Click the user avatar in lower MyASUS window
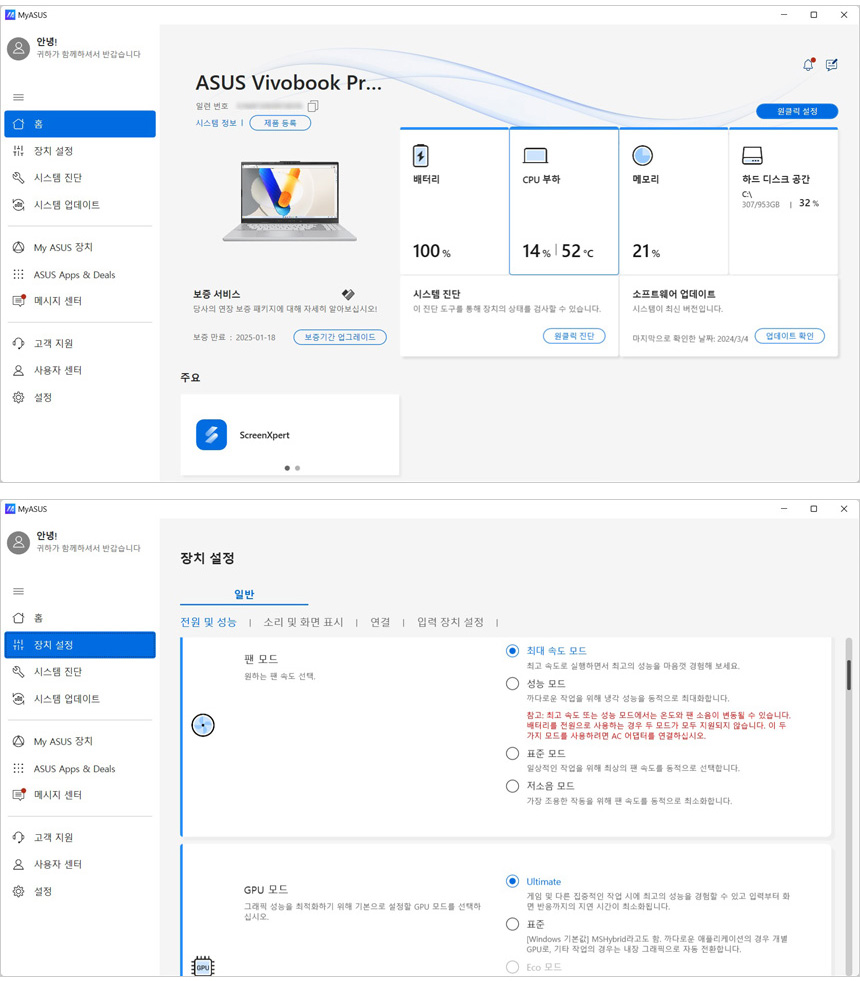This screenshot has width=860, height=981. click(19, 542)
